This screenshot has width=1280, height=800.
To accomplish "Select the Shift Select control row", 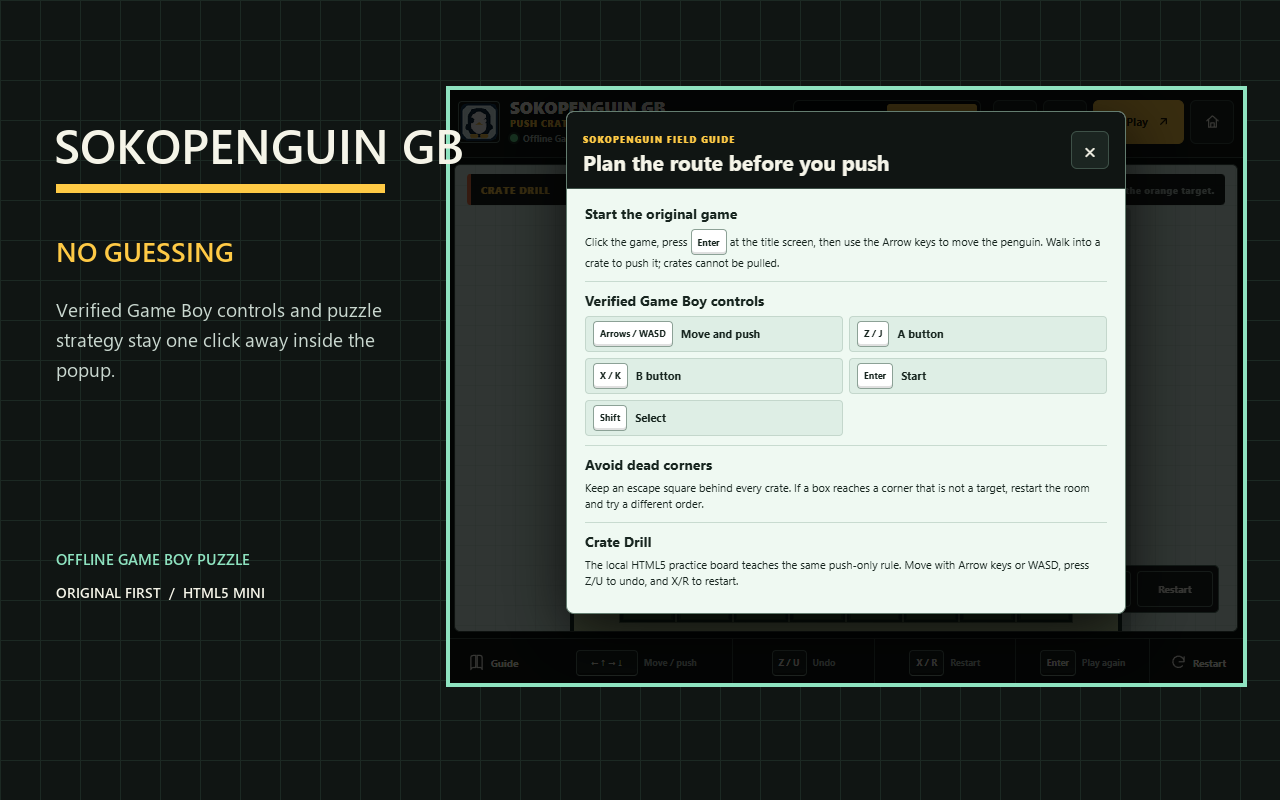I will pyautogui.click(x=714, y=418).
